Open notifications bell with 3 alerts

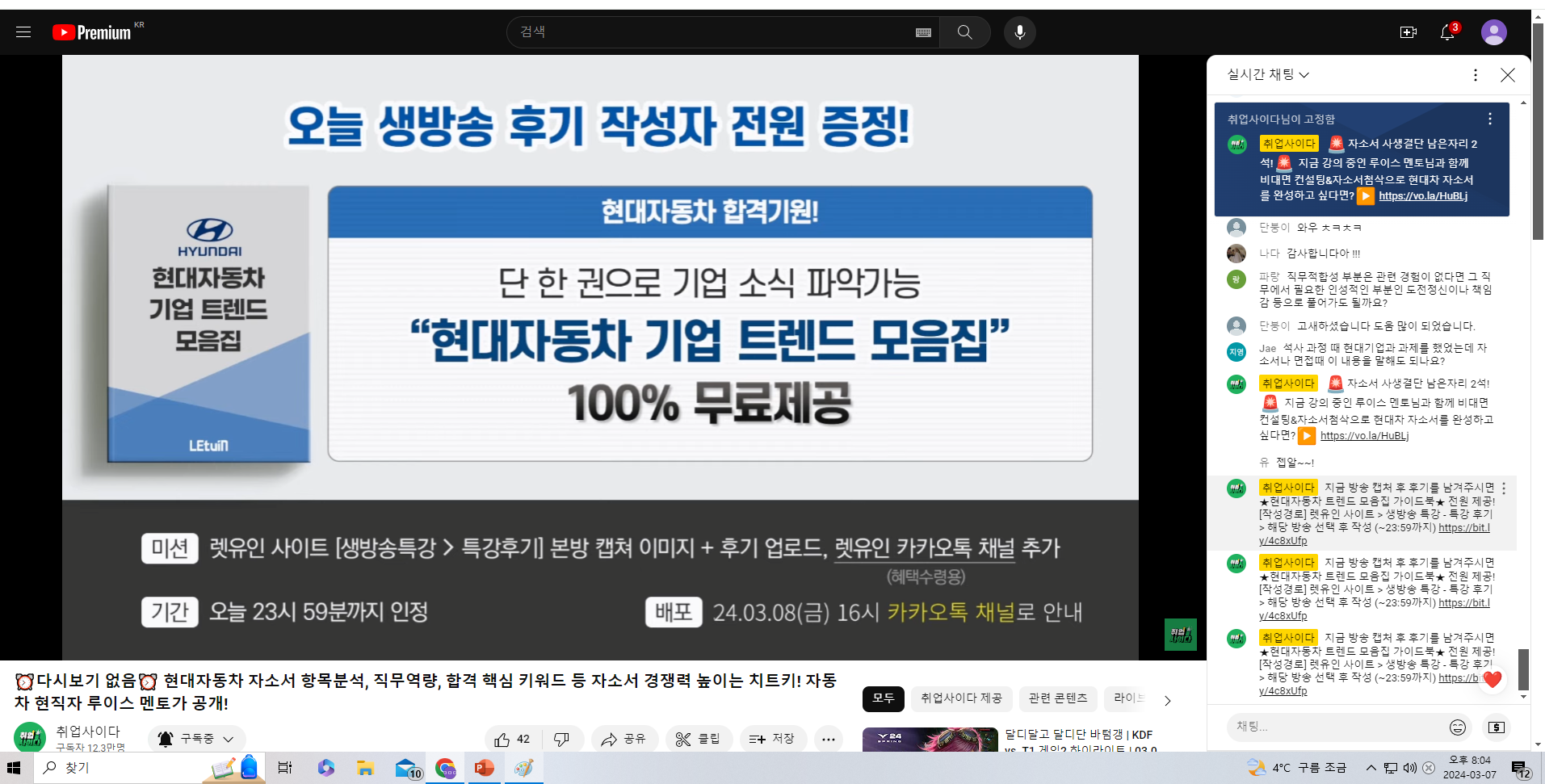point(1448,32)
